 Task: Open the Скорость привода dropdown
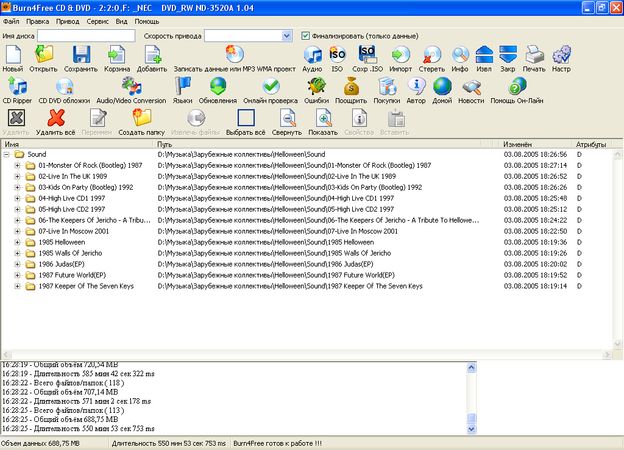click(287, 36)
